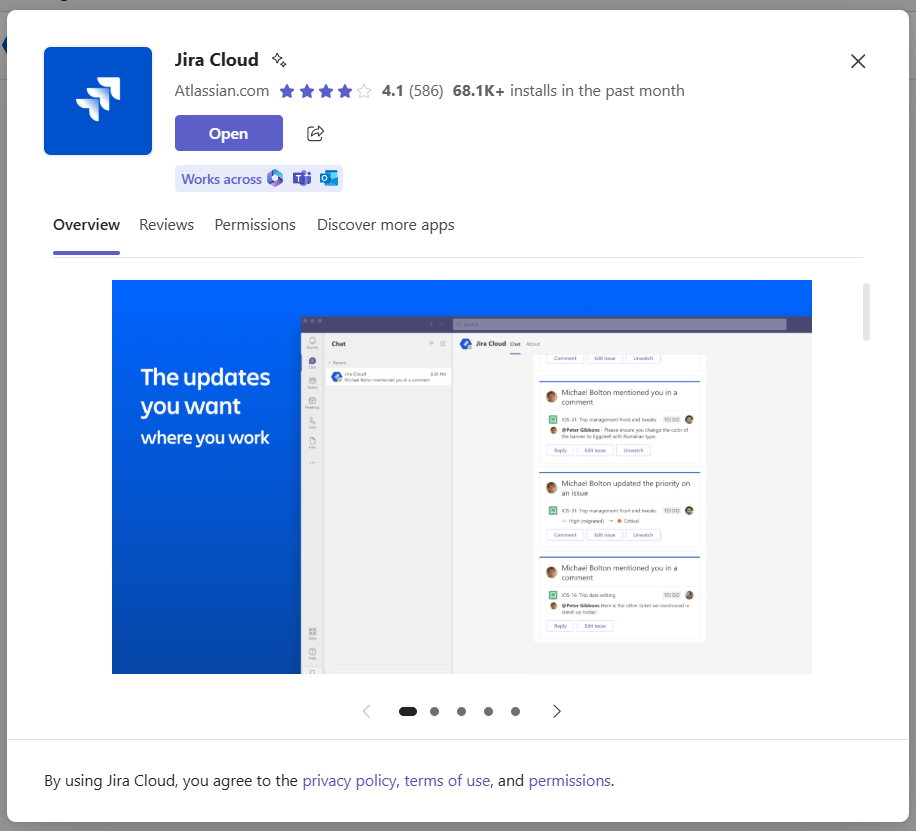Image resolution: width=916 pixels, height=831 pixels.
Task: Jump to the second carousel slide dot
Action: point(435,711)
